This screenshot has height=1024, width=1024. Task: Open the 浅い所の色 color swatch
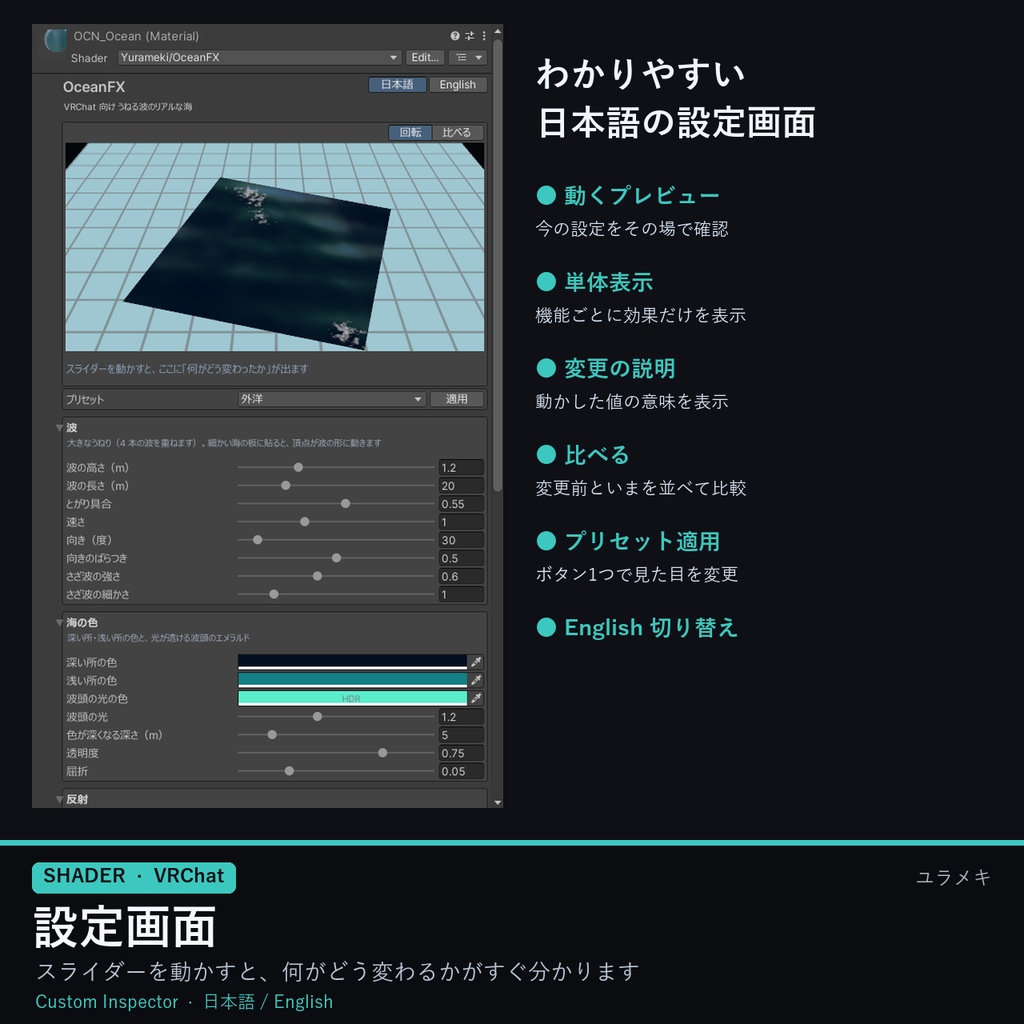coord(352,680)
